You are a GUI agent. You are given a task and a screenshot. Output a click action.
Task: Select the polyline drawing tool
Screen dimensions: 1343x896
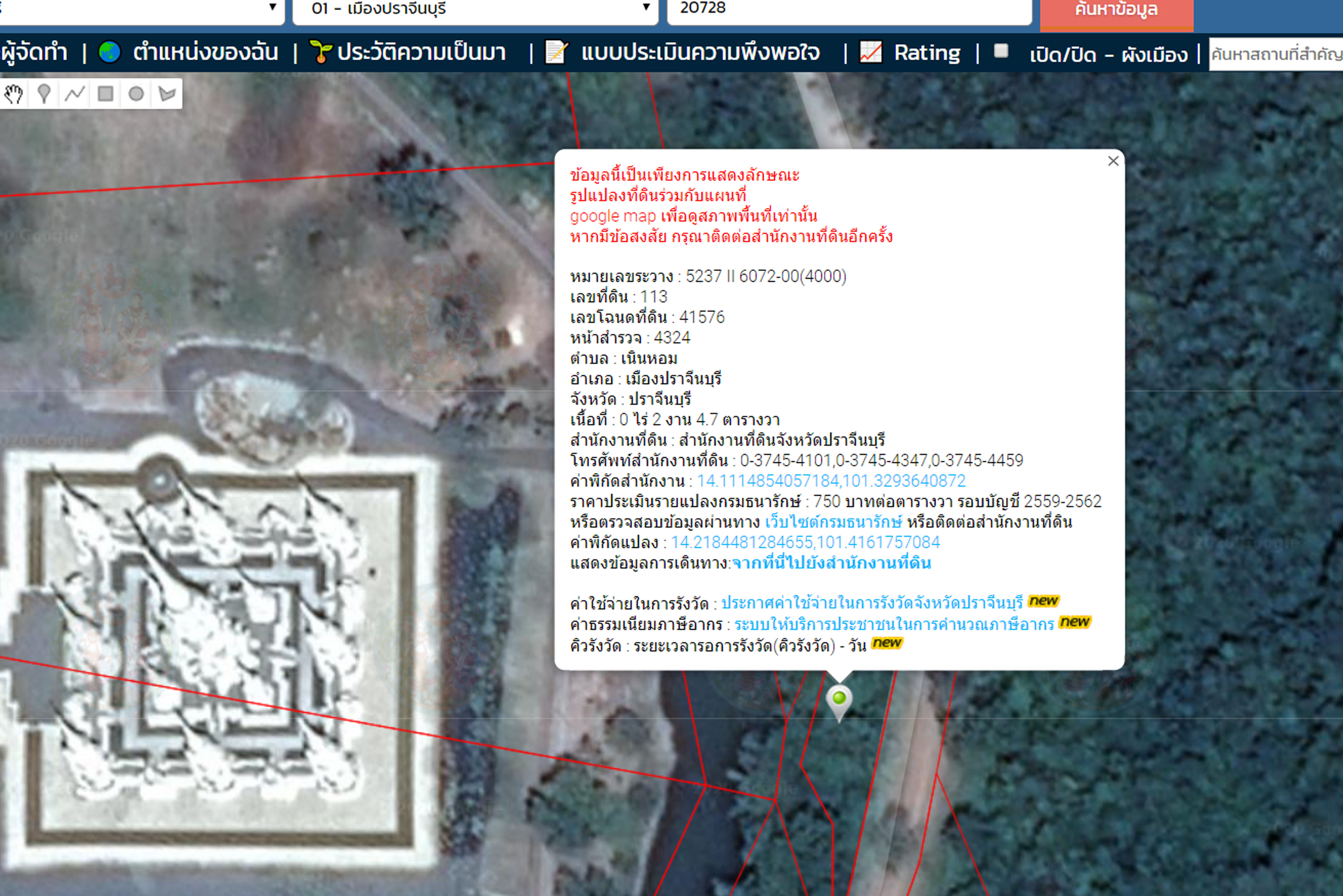point(75,94)
